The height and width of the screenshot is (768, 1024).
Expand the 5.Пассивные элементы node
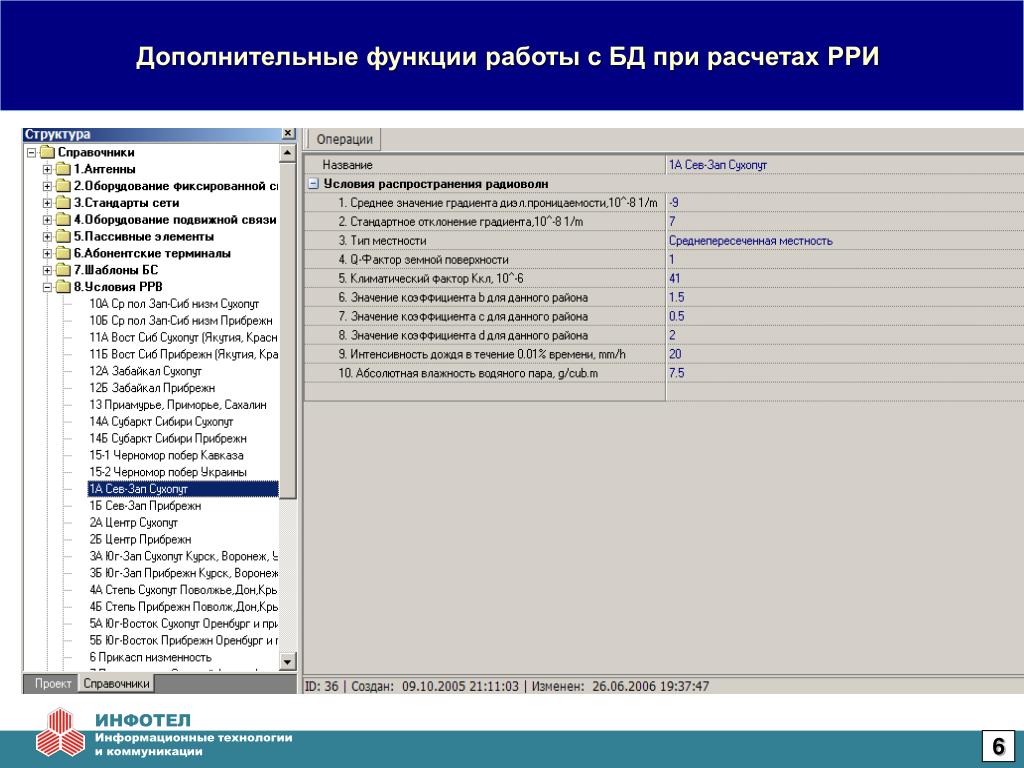tap(47, 237)
